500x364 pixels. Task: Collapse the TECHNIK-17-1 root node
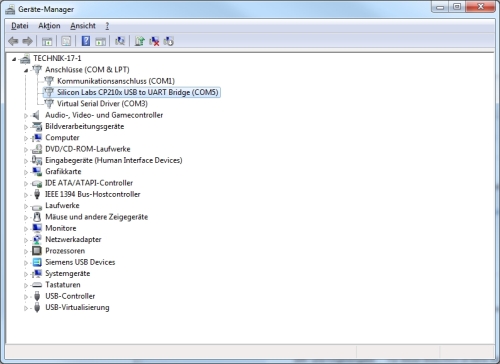coord(14,59)
